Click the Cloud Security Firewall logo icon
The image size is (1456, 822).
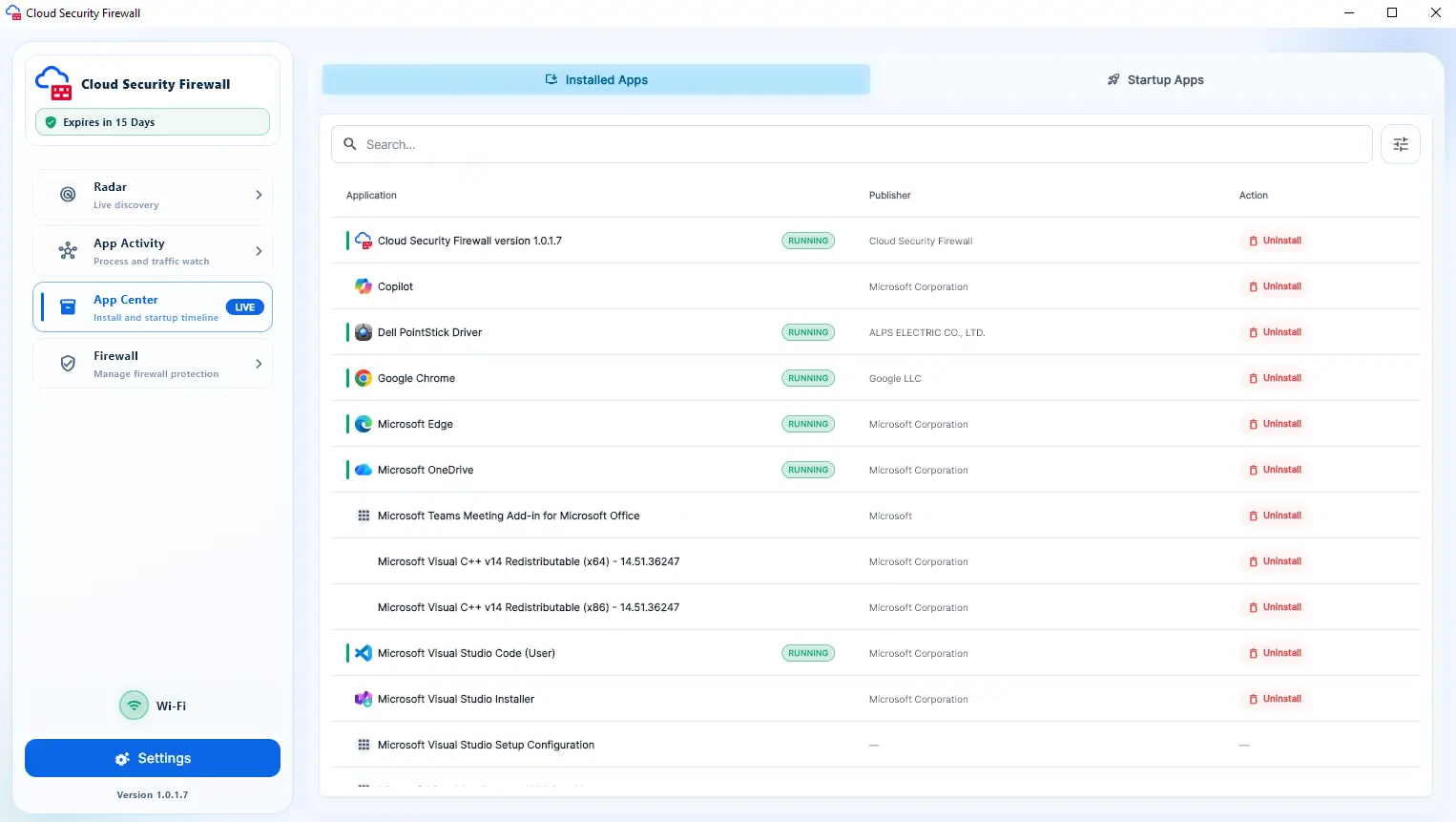pos(53,83)
